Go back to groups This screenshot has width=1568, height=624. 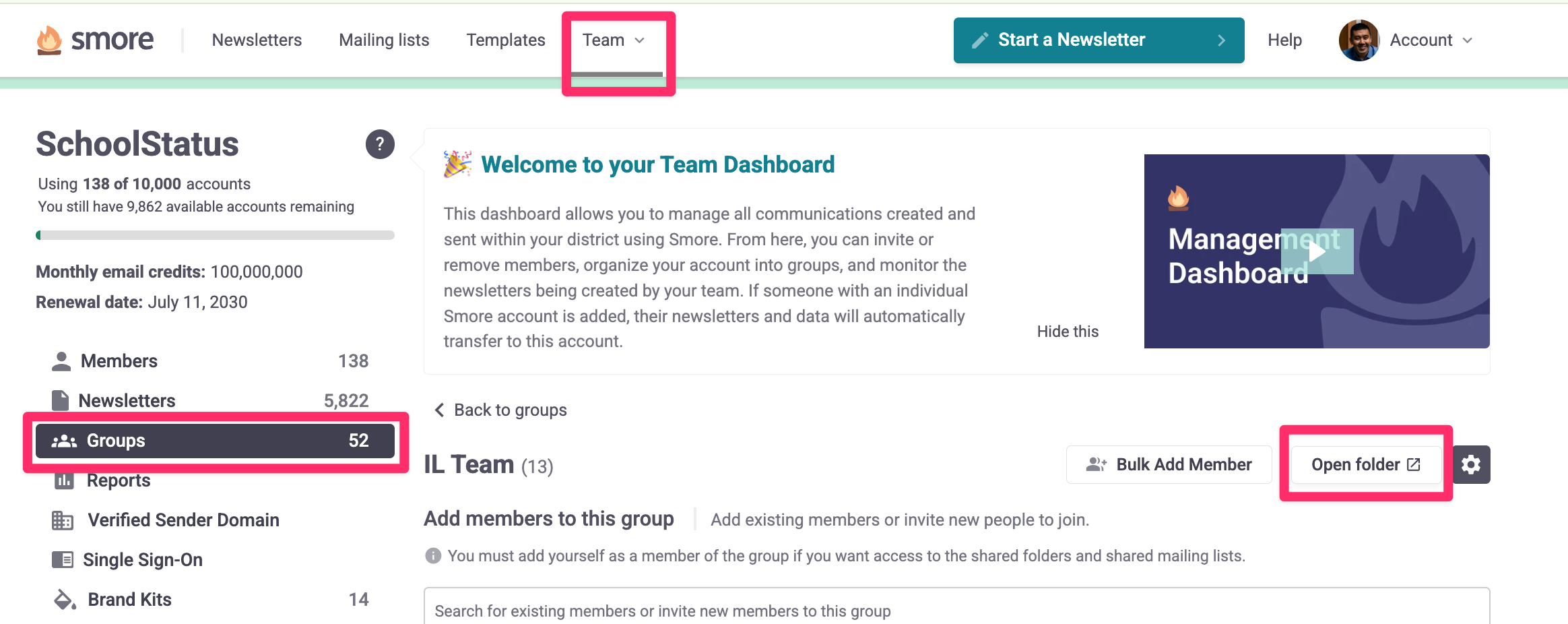501,410
